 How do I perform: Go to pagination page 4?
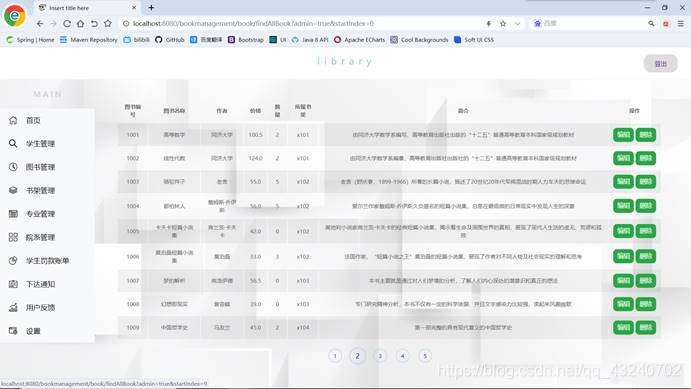[402, 356]
